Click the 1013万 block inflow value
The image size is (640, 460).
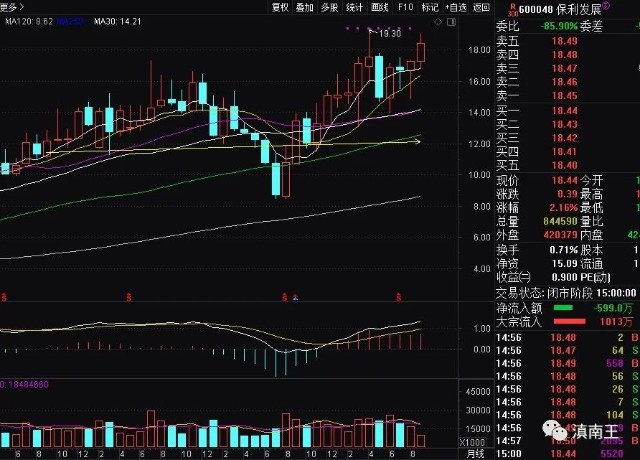pyautogui.click(x=616, y=322)
